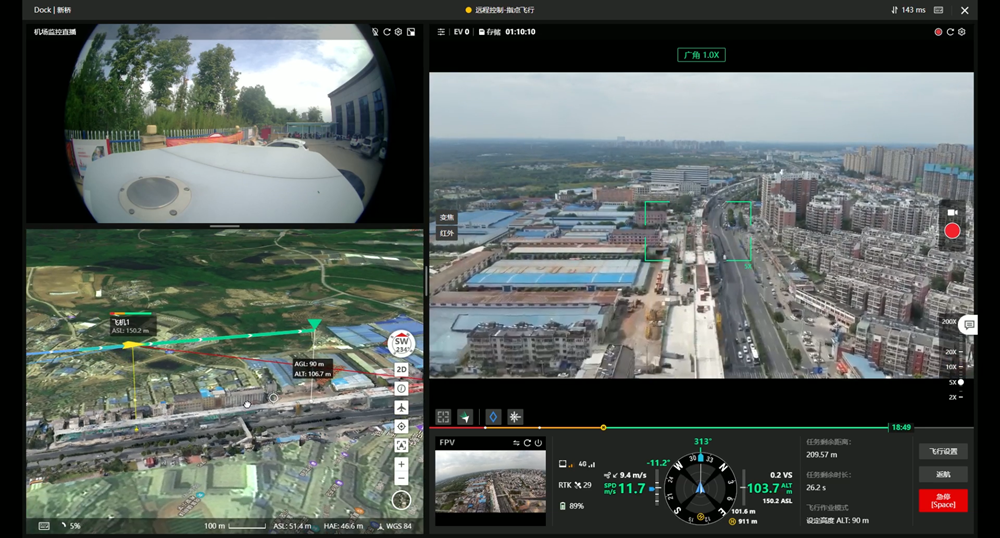This screenshot has height=538, width=1000.
Task: Click the FPV camera thumbnail preview
Action: tap(490, 481)
